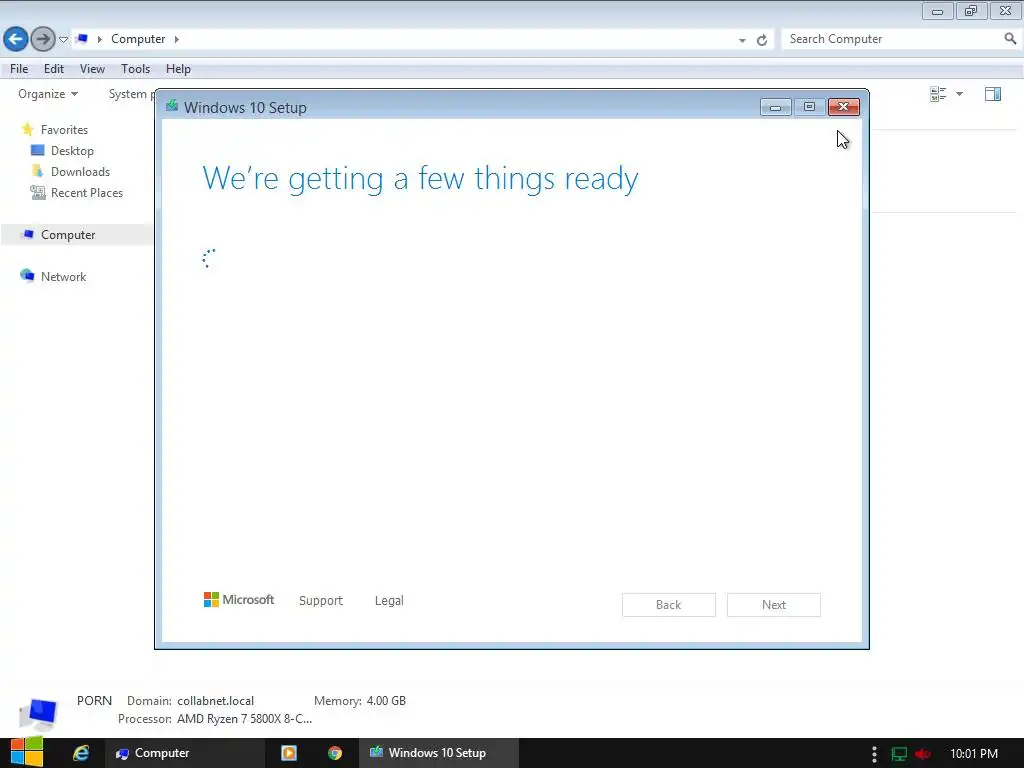Select Computer in the navigation pane
The height and width of the screenshot is (768, 1024).
click(68, 234)
